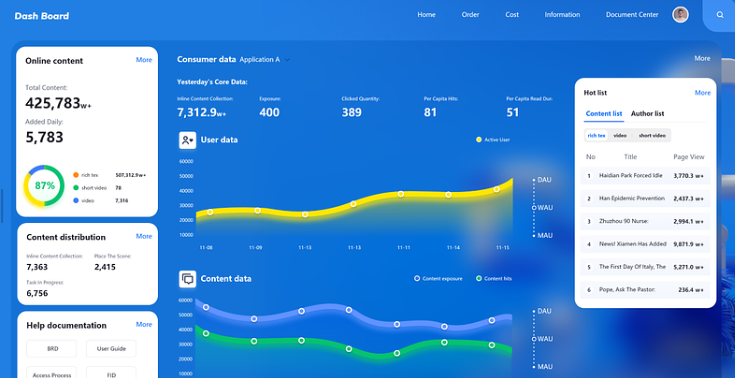
Task: Toggle the Active User legend marker
Action: tap(479, 140)
